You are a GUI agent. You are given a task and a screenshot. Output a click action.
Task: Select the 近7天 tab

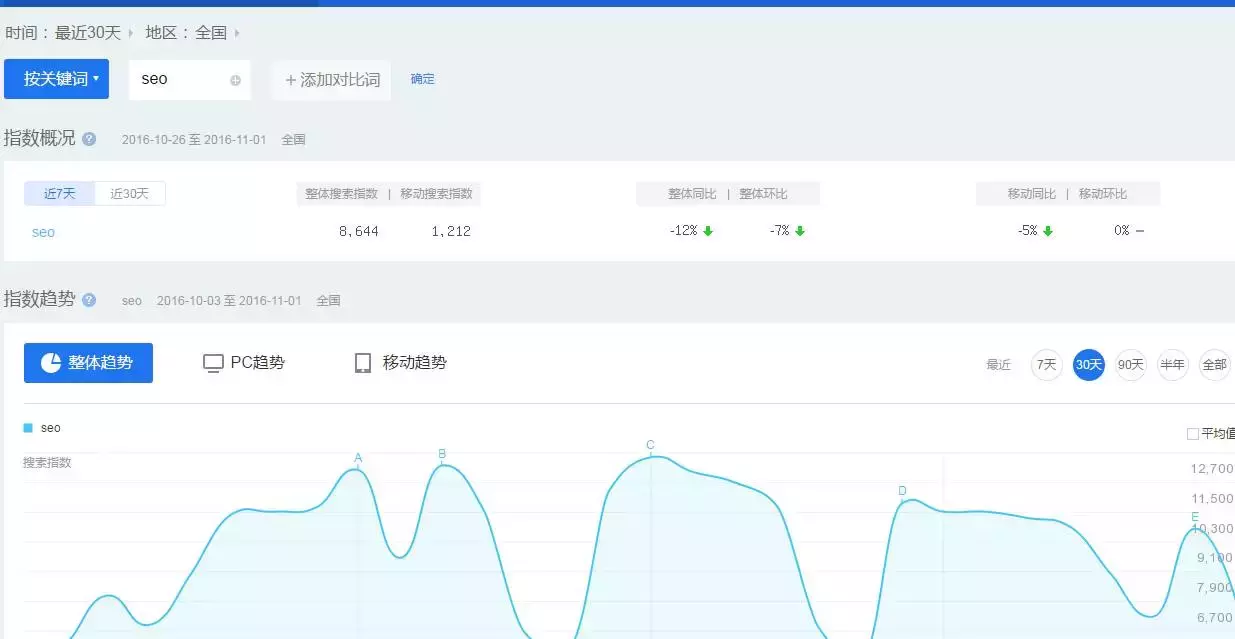(x=60, y=194)
